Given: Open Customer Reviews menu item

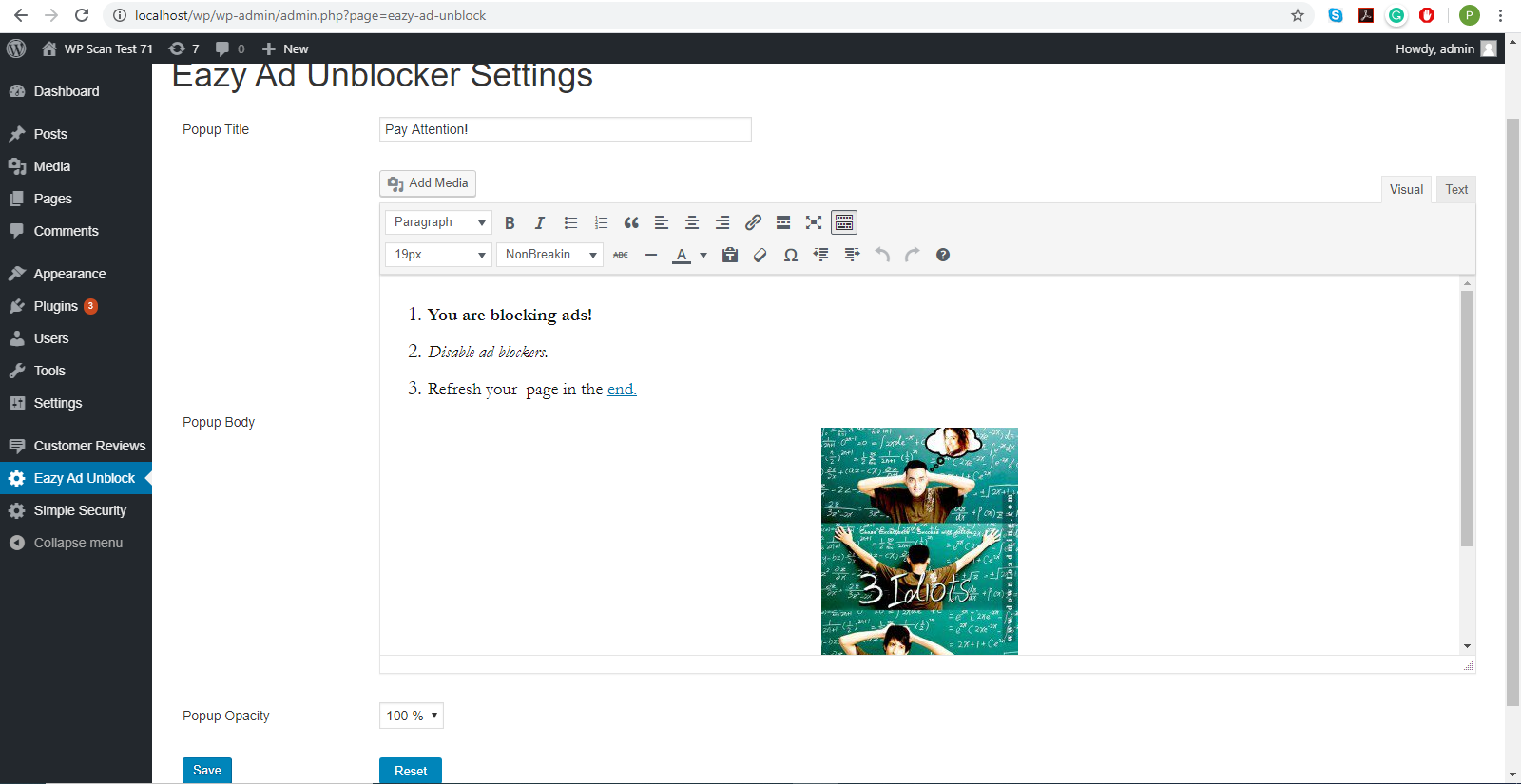Looking at the screenshot, I should point(76,446).
